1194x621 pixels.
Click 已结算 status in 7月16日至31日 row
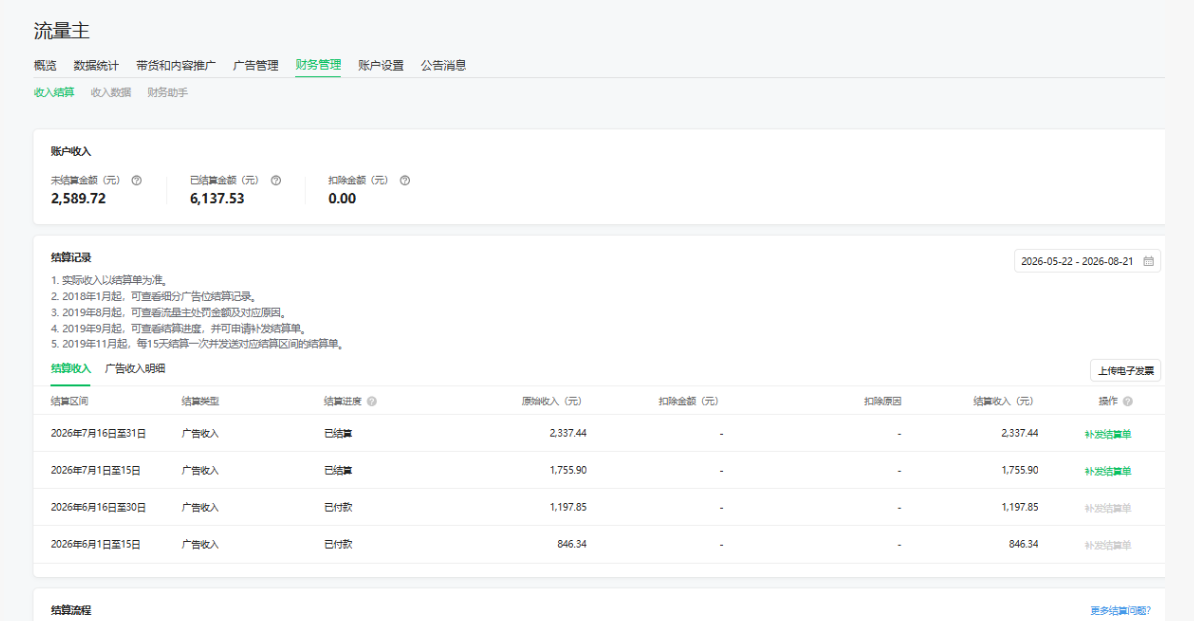(338, 434)
